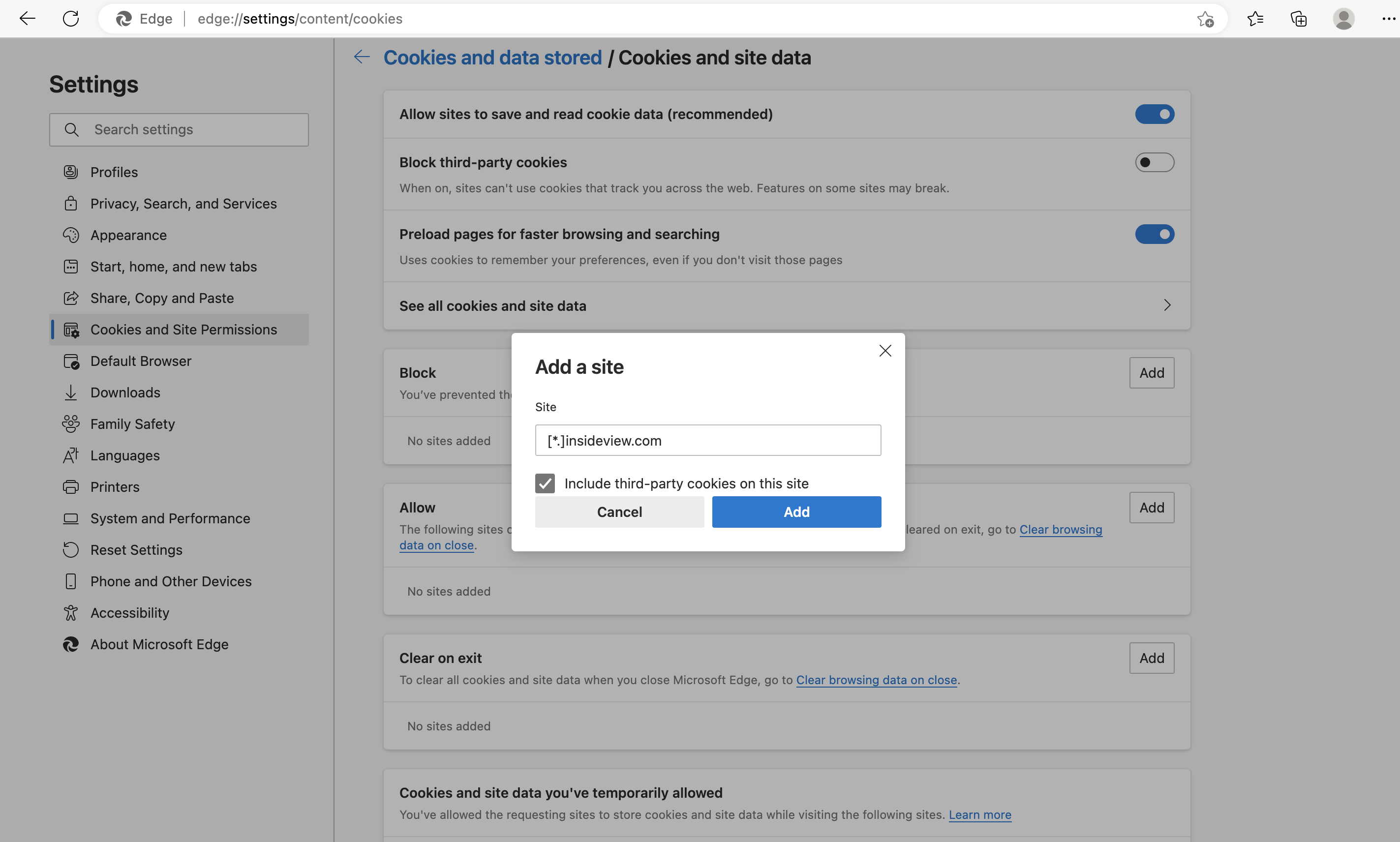The height and width of the screenshot is (842, 1400).
Task: Go to Downloads settings section
Action: 125,392
